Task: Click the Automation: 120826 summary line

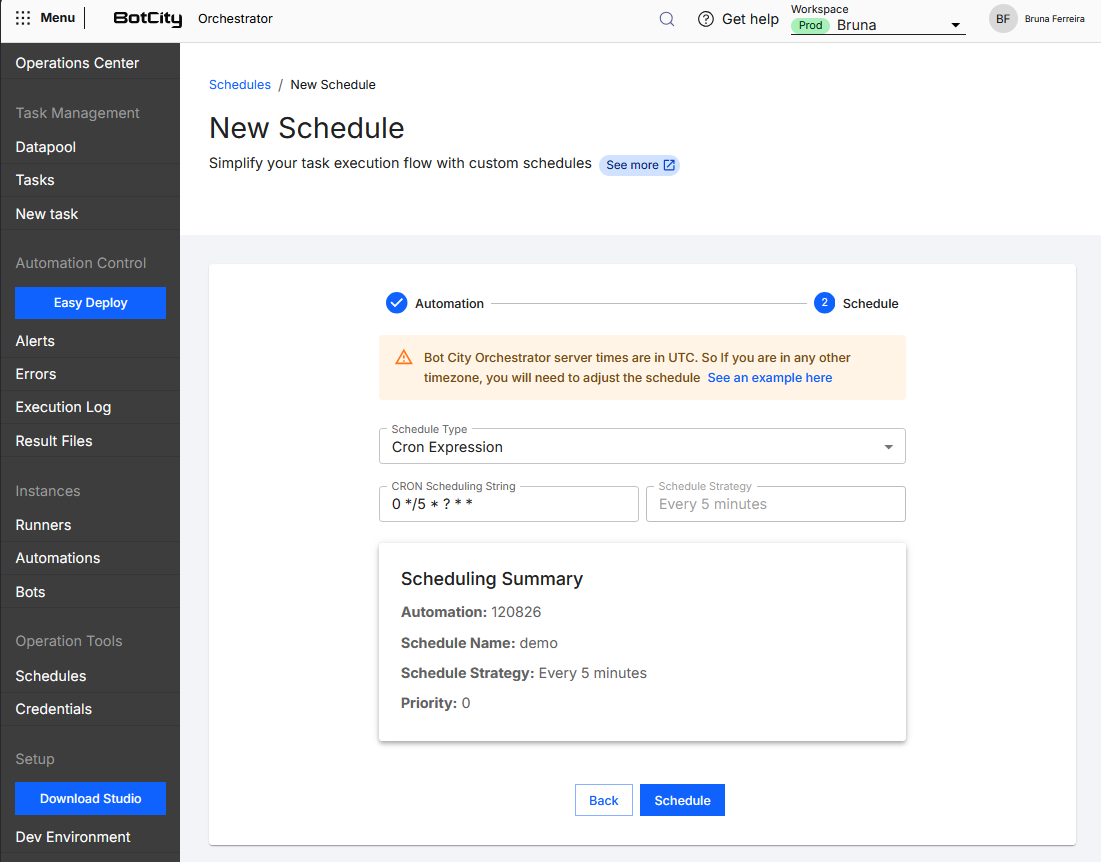Action: coord(471,612)
